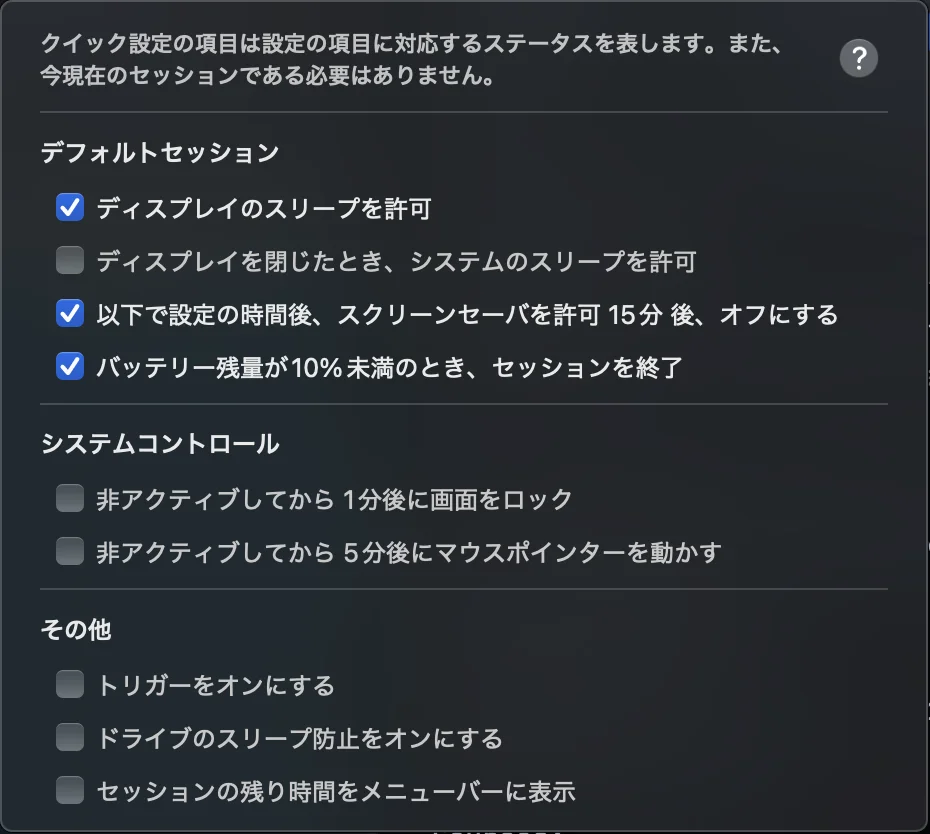Enable system sleep when display is closed
Screen dimensions: 930x834
(69, 258)
